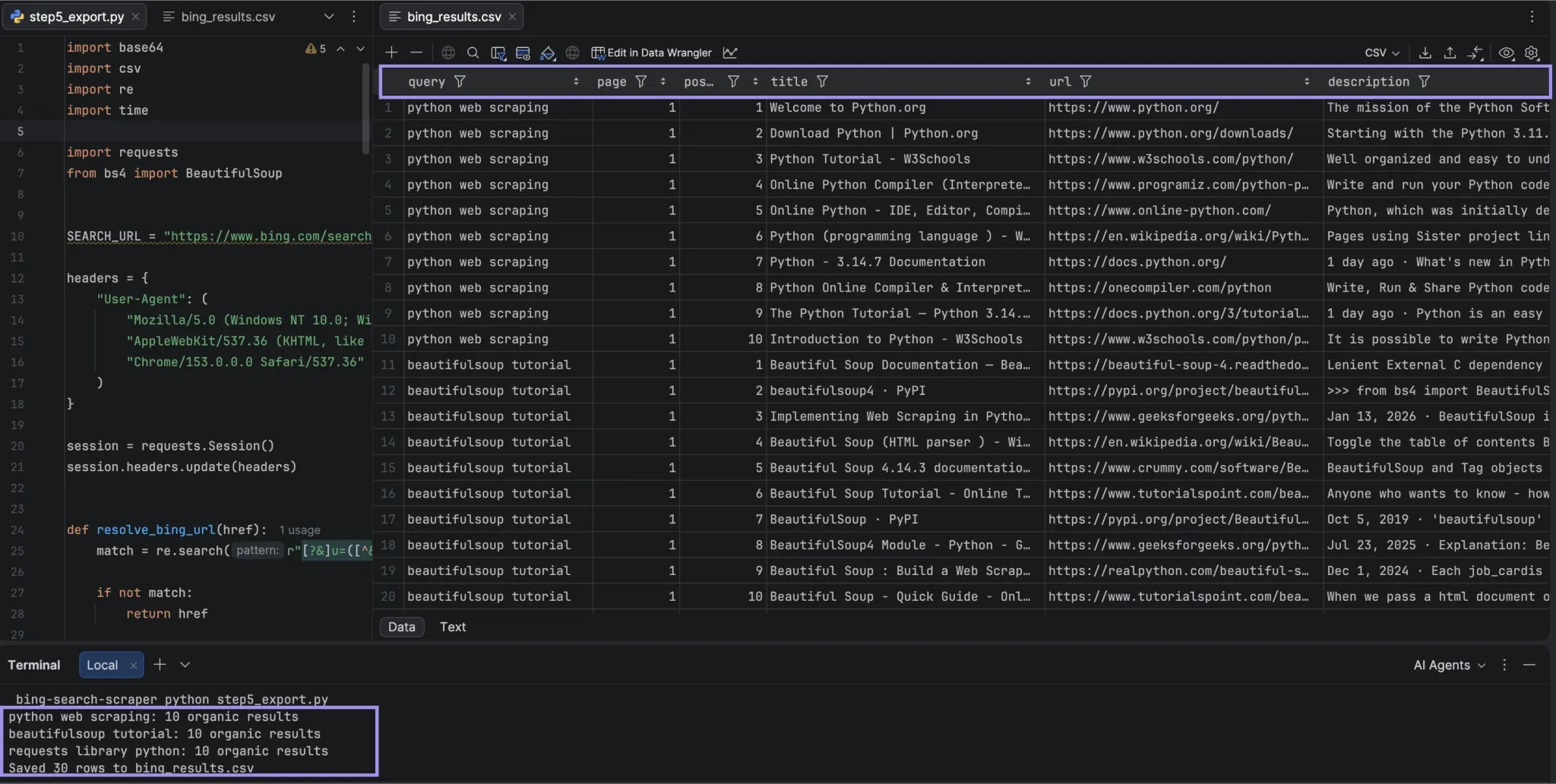Image resolution: width=1556 pixels, height=784 pixels.
Task: Filter the title column
Action: tap(822, 81)
